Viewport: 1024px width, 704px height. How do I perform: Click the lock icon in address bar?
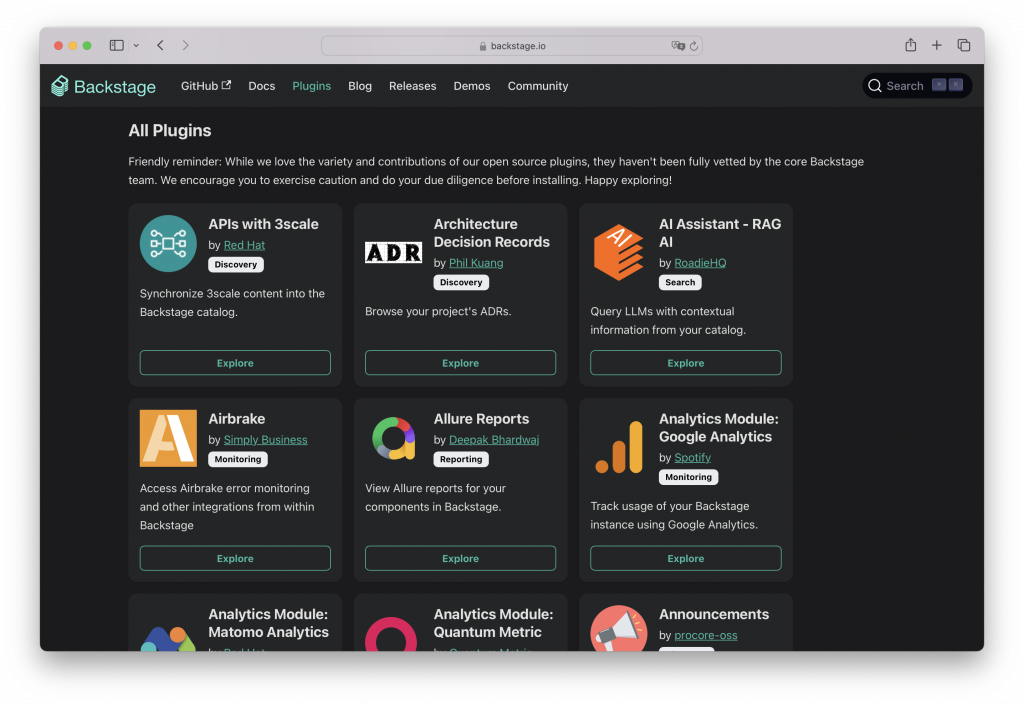[x=483, y=46]
